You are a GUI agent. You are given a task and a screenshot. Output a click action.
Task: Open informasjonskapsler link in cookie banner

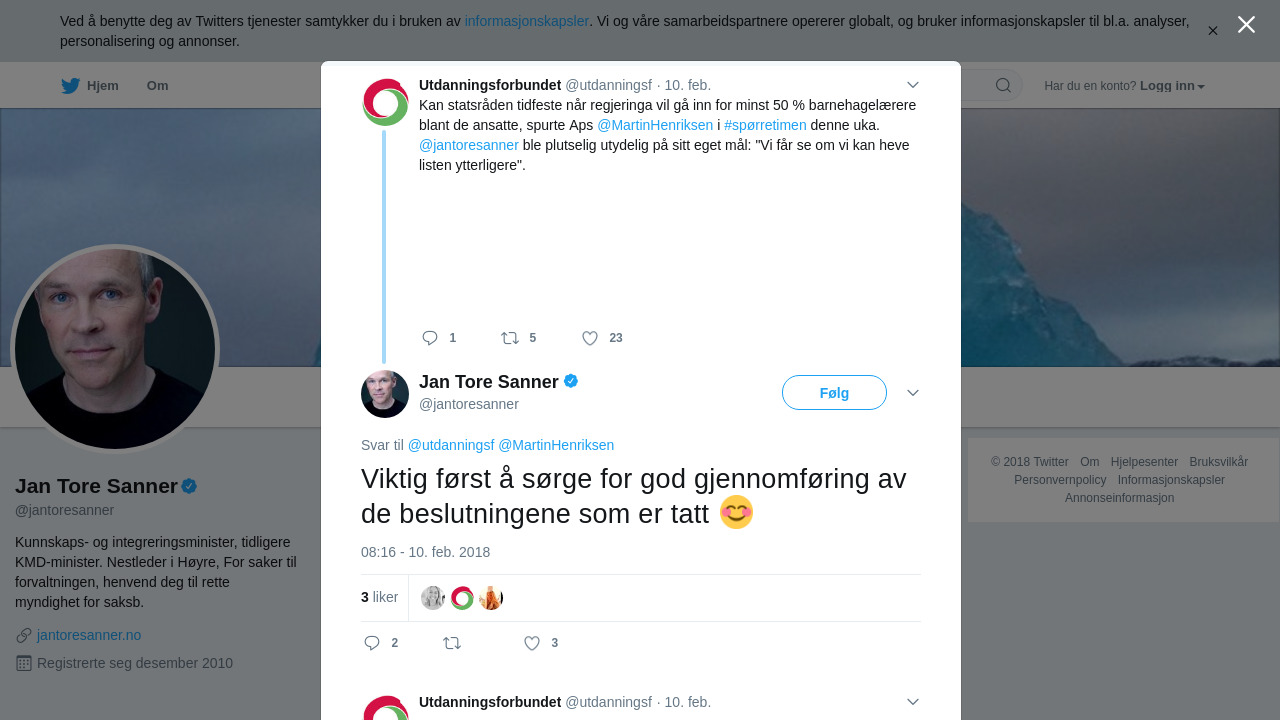526,21
